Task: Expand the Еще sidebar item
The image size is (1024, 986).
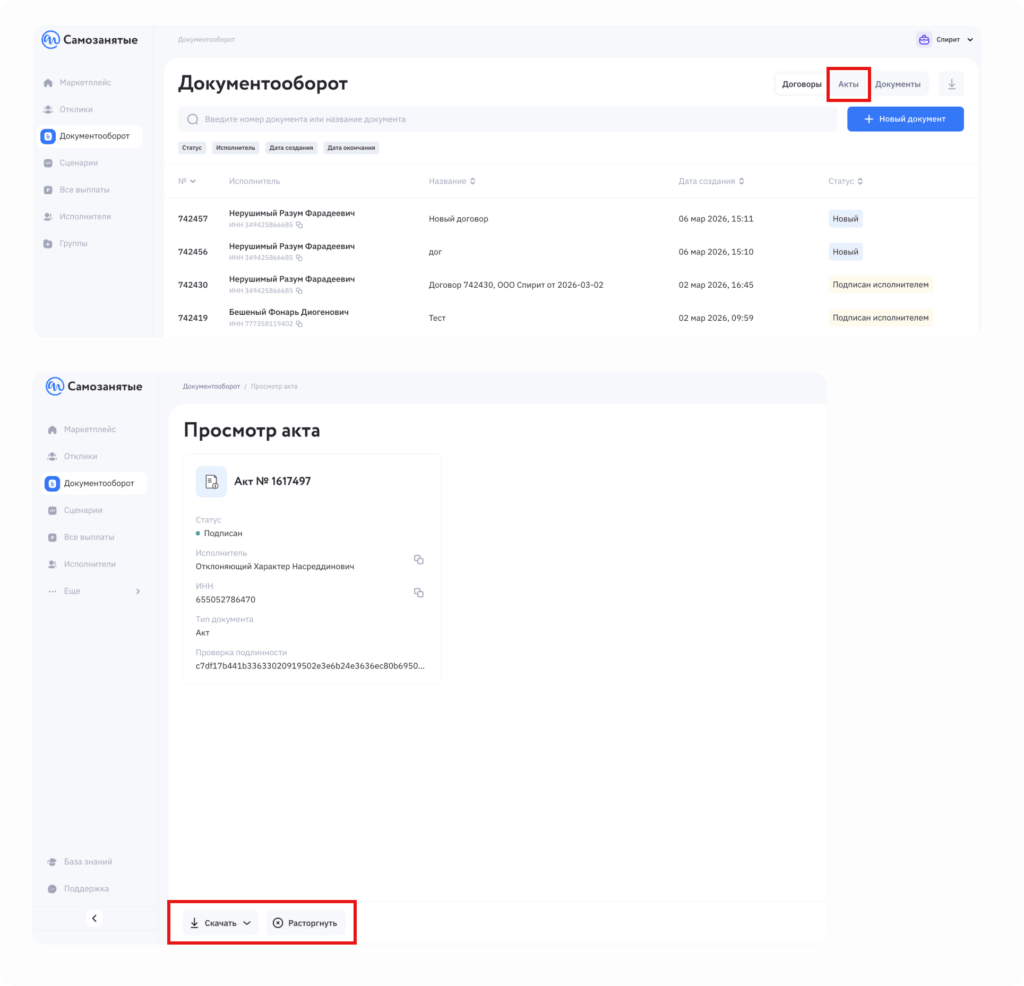Action: point(95,591)
